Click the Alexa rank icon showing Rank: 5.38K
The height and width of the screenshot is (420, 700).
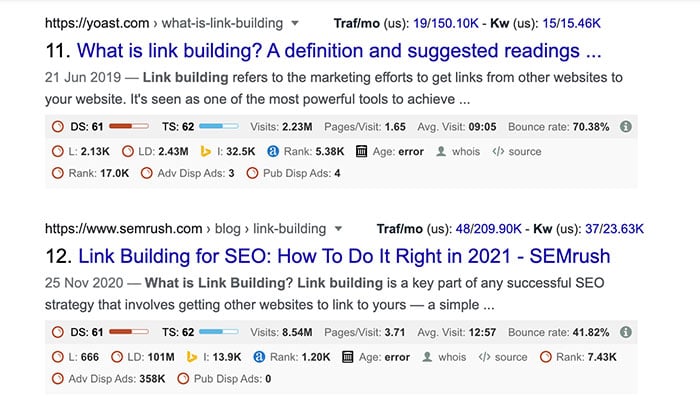(273, 151)
